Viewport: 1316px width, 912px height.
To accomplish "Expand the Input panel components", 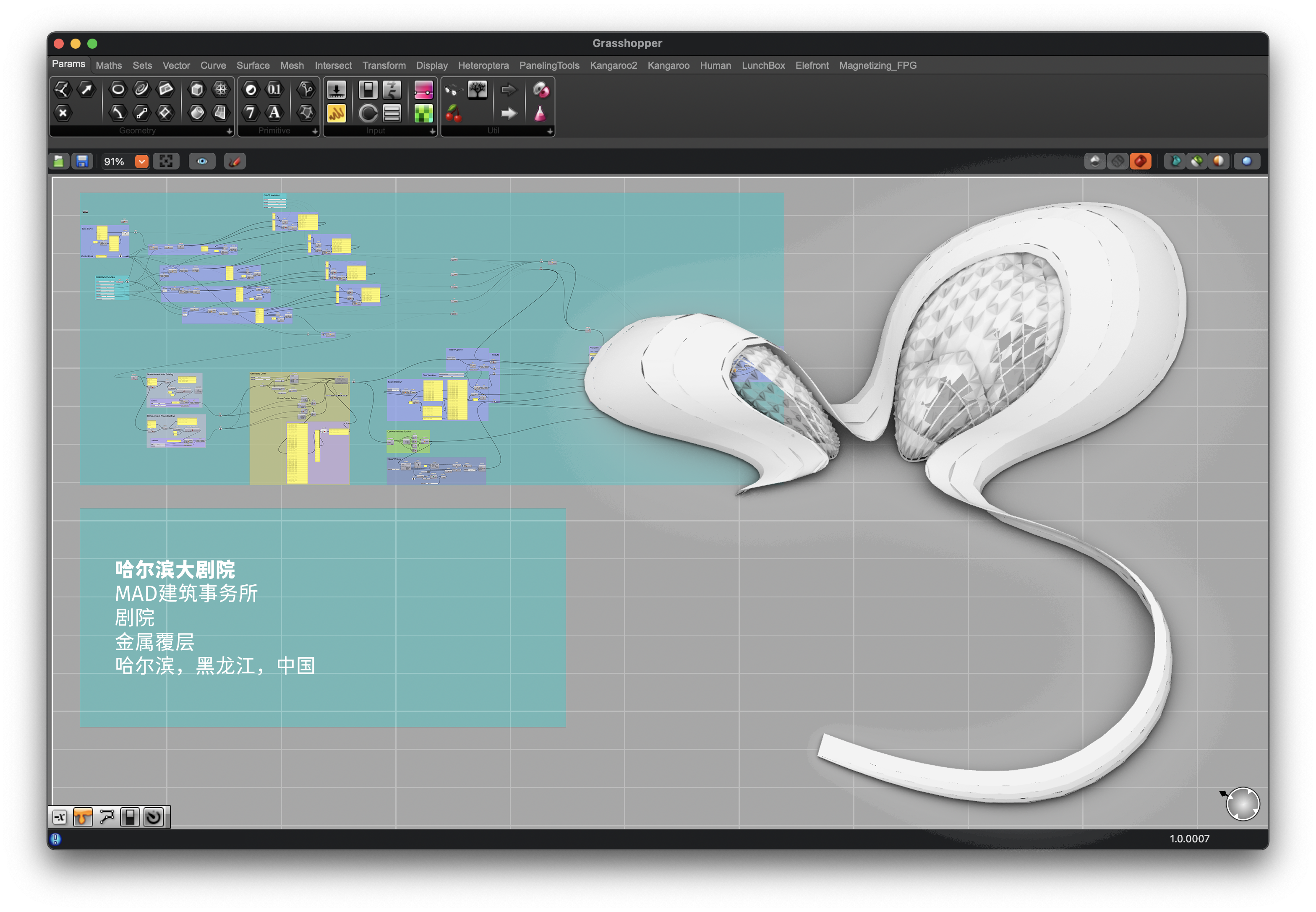I will point(432,131).
